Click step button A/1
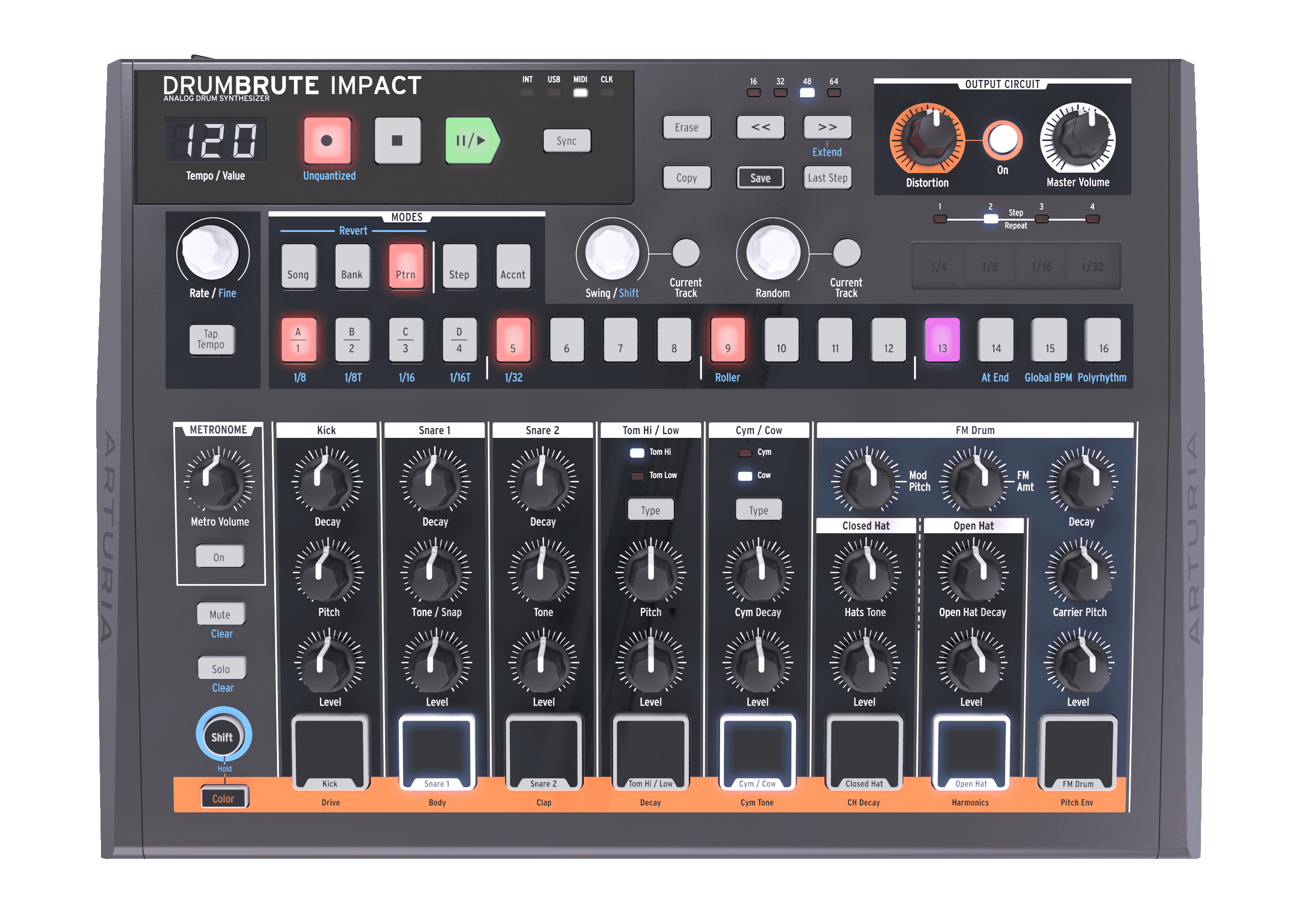Image resolution: width=1301 pixels, height=924 pixels. (x=298, y=340)
